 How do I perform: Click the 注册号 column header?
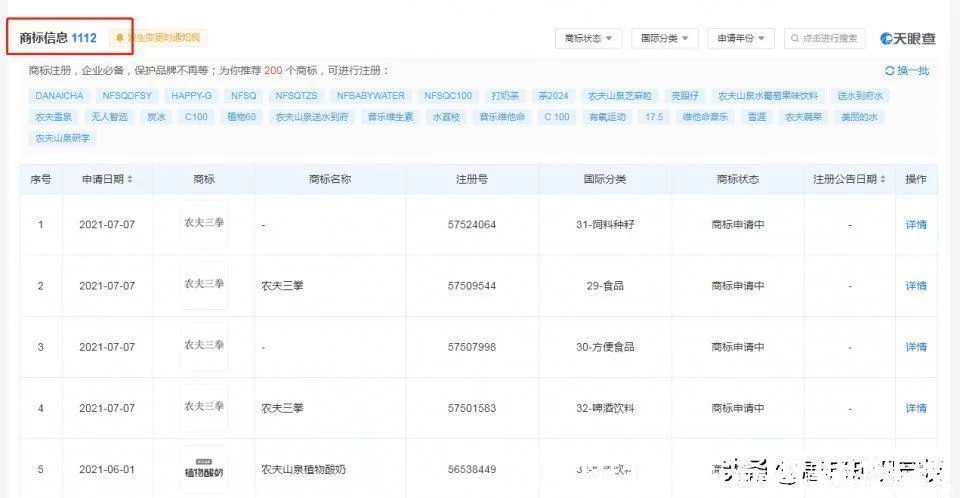click(x=472, y=179)
